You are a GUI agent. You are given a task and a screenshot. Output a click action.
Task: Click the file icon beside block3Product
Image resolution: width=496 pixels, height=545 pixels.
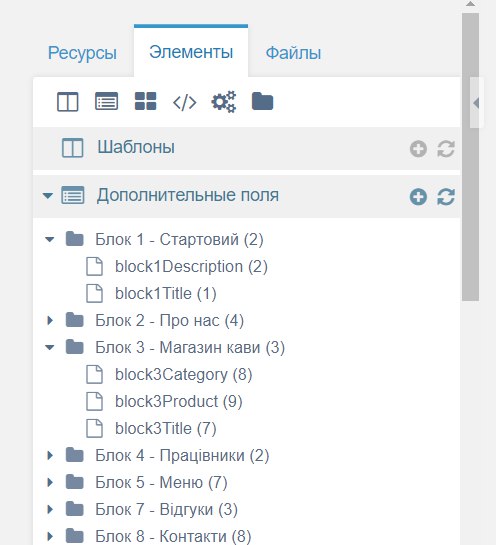[x=94, y=401]
